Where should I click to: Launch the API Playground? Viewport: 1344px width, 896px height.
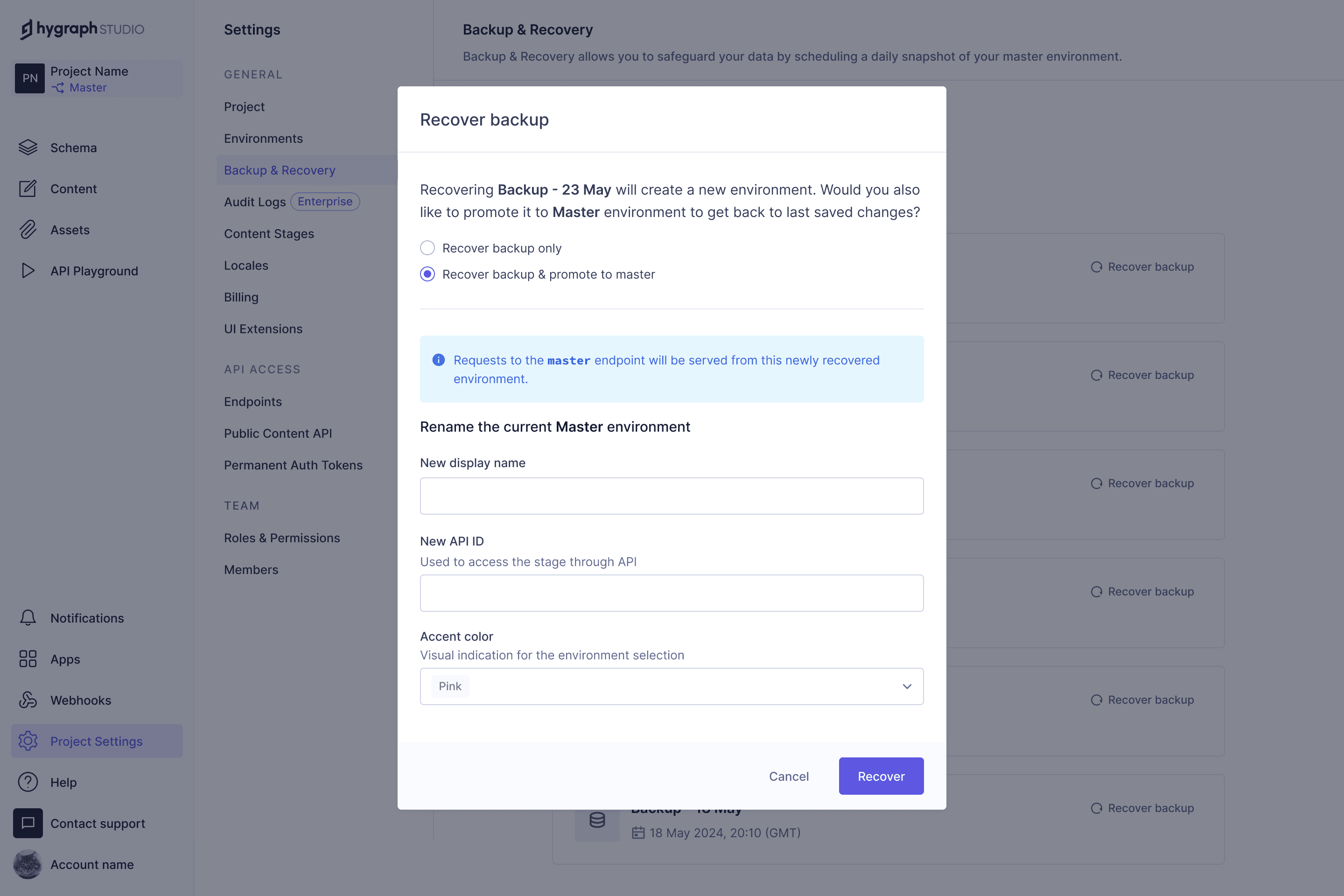pos(94,270)
